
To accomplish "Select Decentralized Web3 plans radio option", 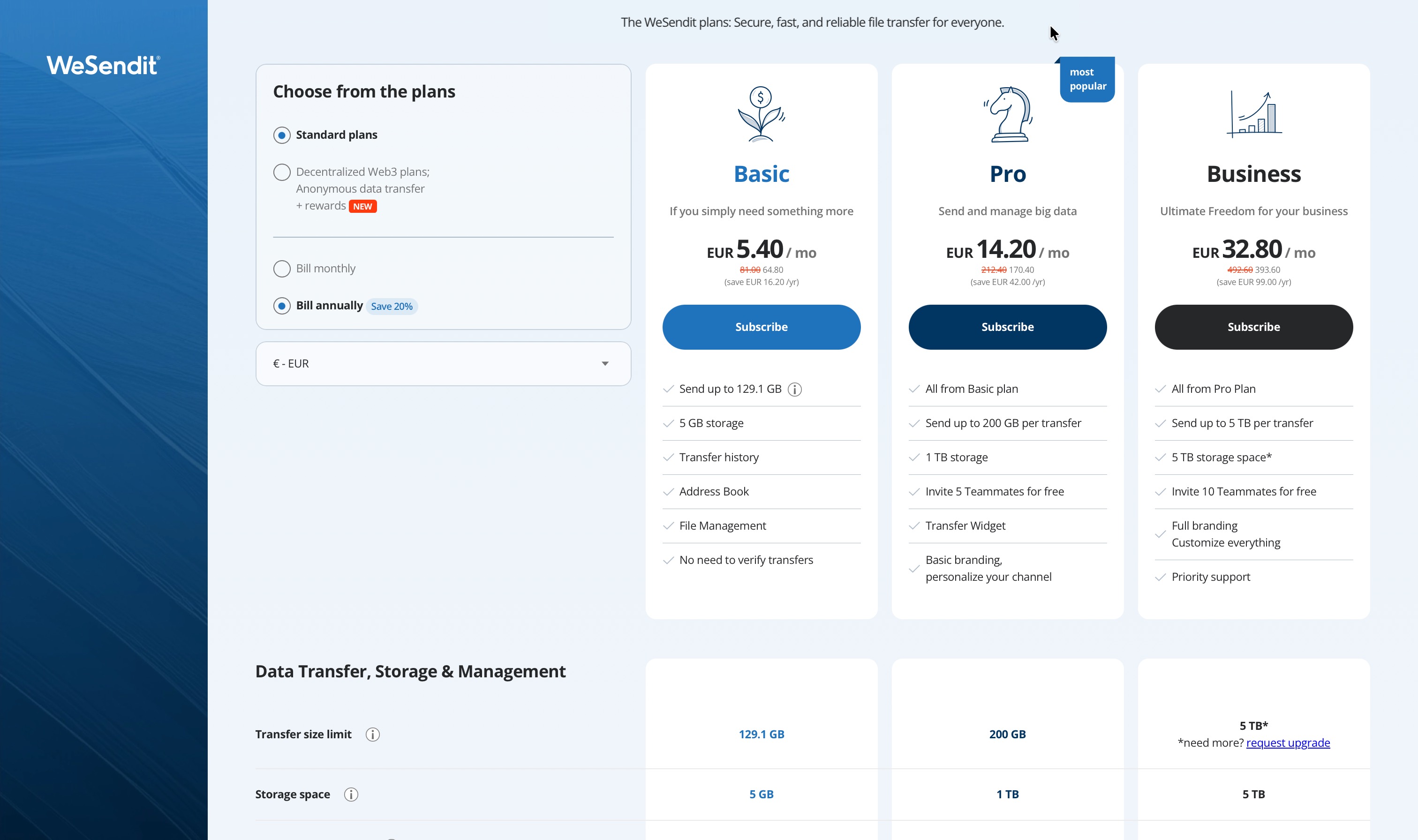I will 282,172.
